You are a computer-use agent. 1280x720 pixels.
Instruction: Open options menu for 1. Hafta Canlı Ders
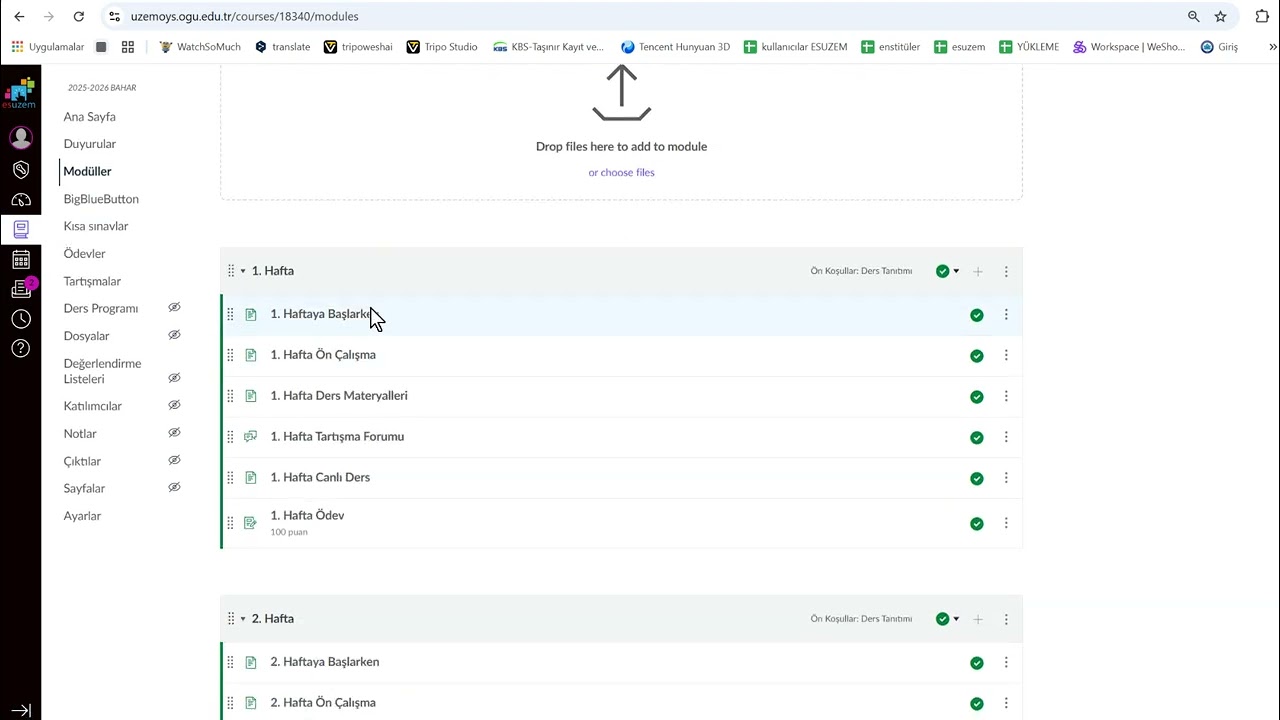[x=1006, y=478]
